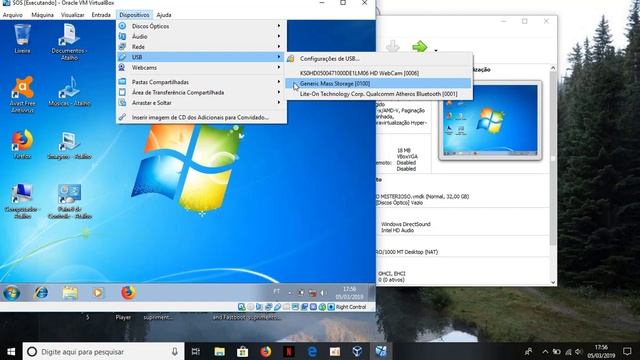Open the host Windows 10 Start button

point(11,351)
